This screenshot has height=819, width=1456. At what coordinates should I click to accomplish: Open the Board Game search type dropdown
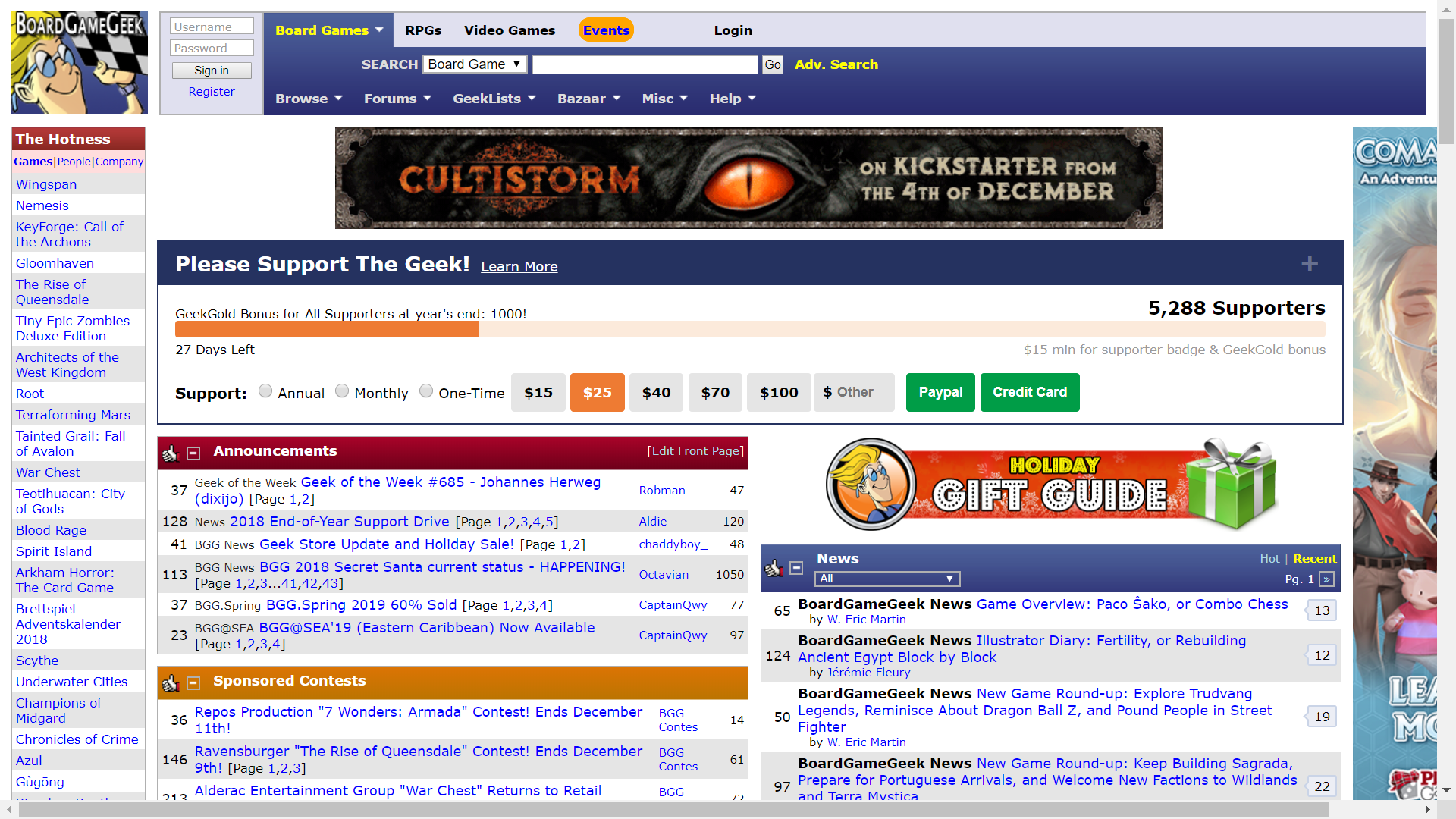[x=475, y=64]
